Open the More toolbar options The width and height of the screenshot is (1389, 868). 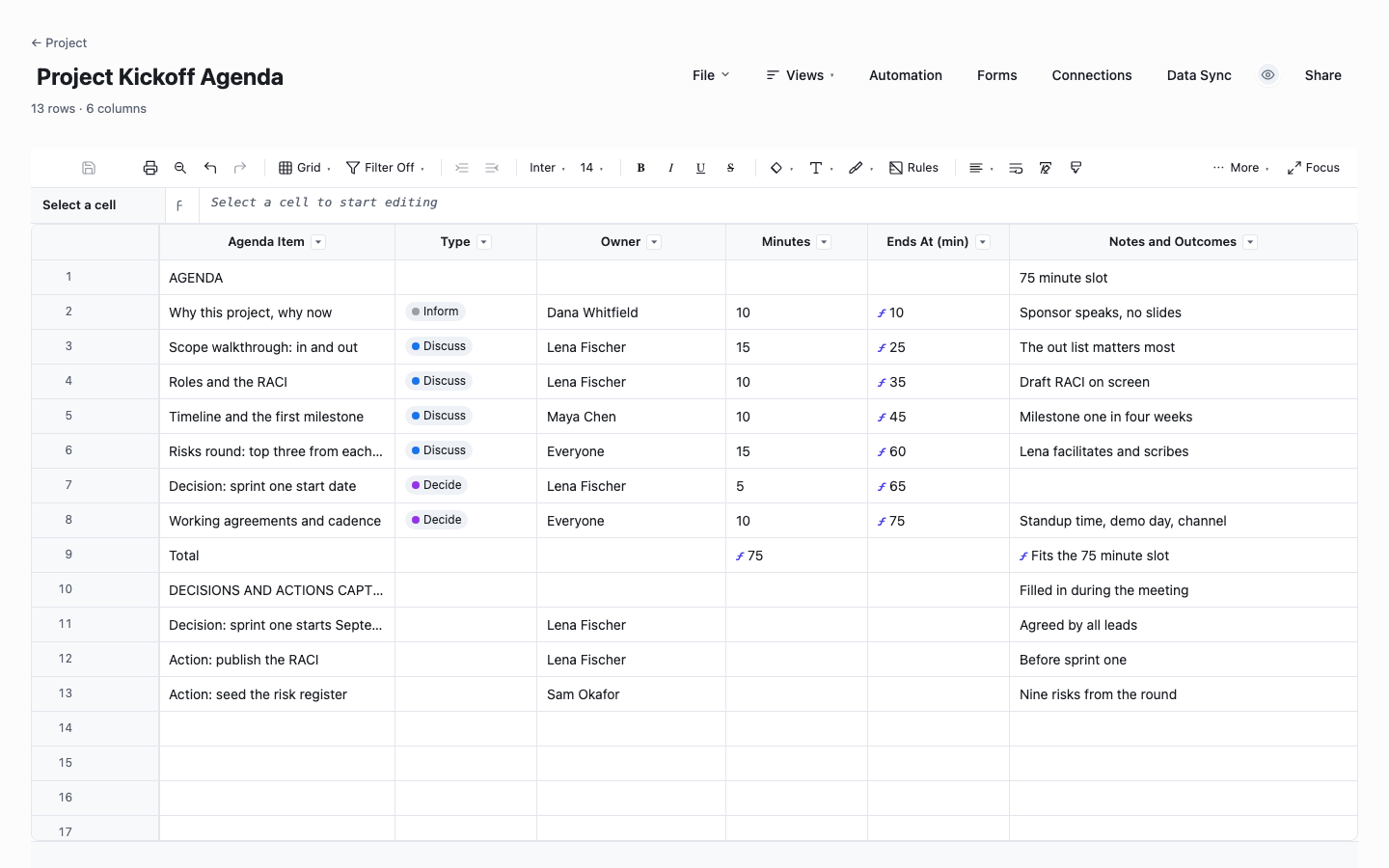pos(1240,168)
